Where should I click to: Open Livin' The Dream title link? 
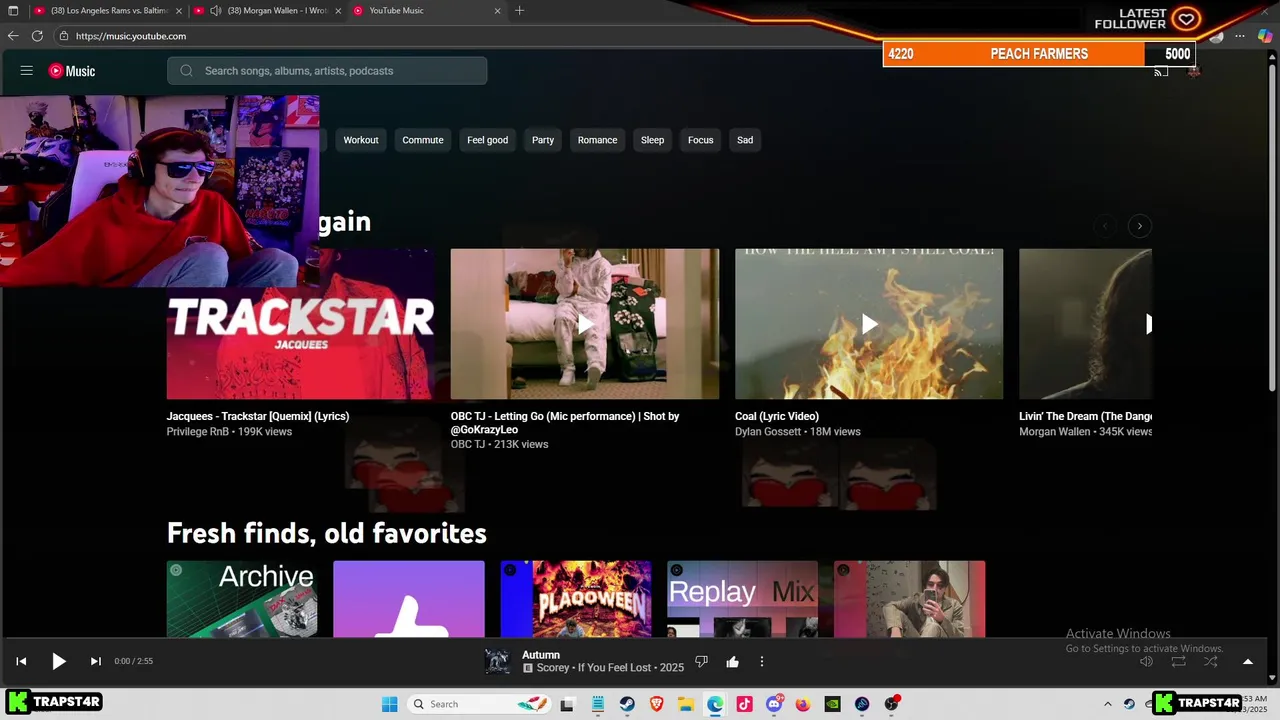pos(1085,416)
